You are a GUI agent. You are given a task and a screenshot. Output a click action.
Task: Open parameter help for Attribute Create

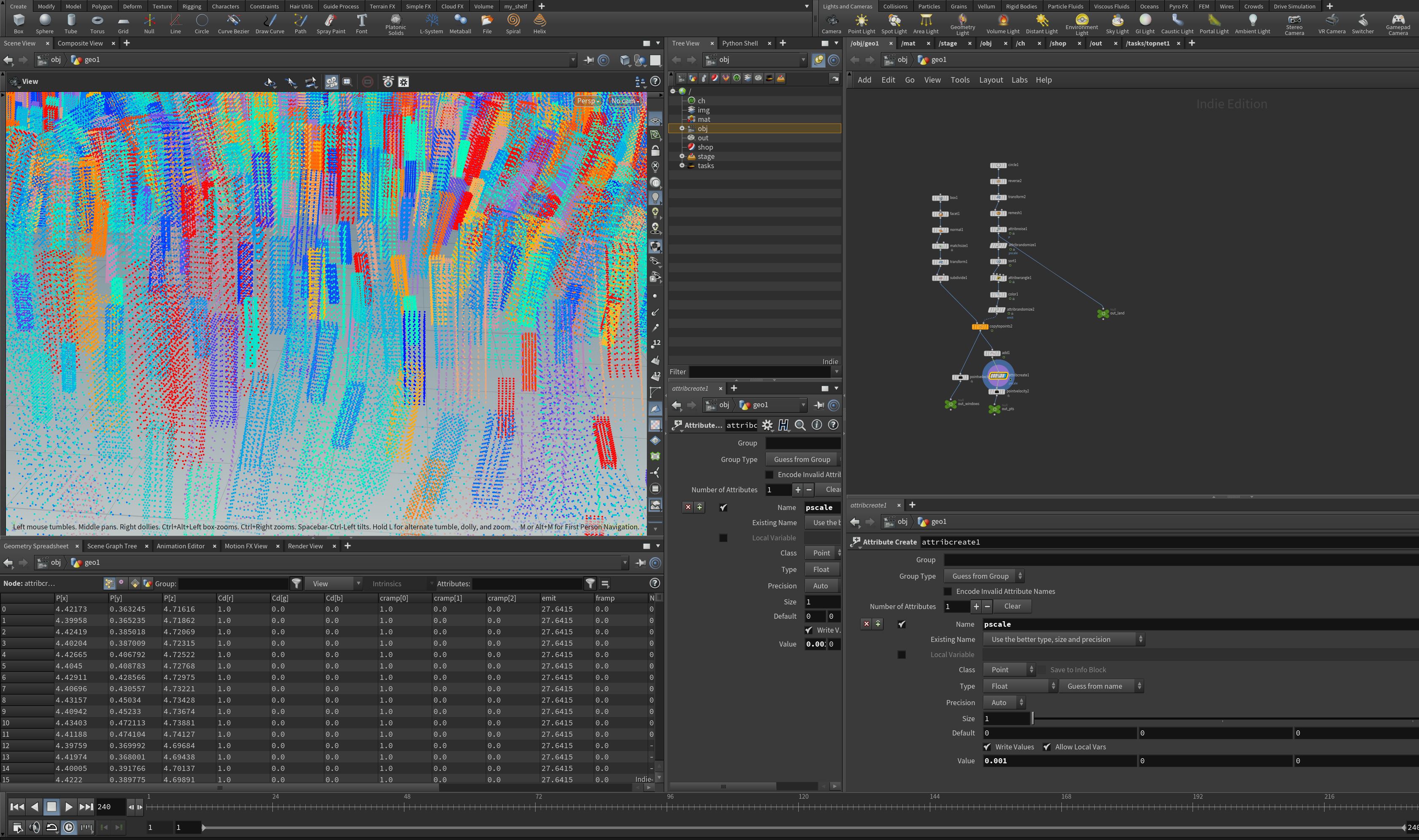(x=833, y=424)
